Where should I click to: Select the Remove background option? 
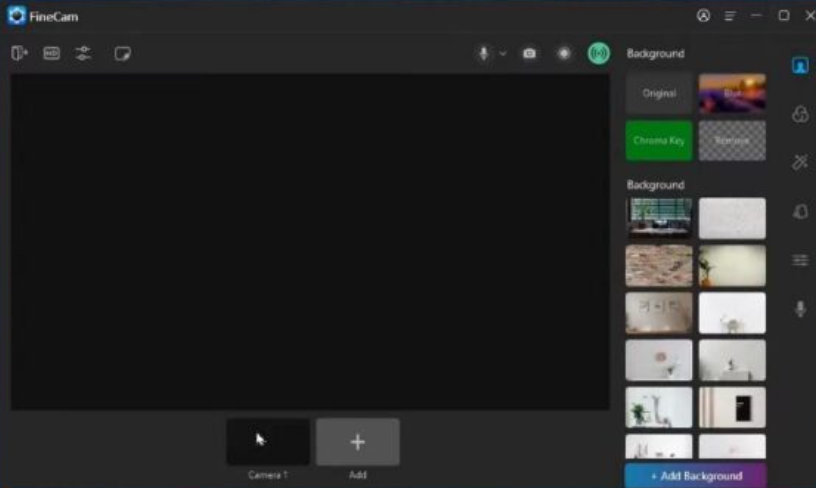732,141
